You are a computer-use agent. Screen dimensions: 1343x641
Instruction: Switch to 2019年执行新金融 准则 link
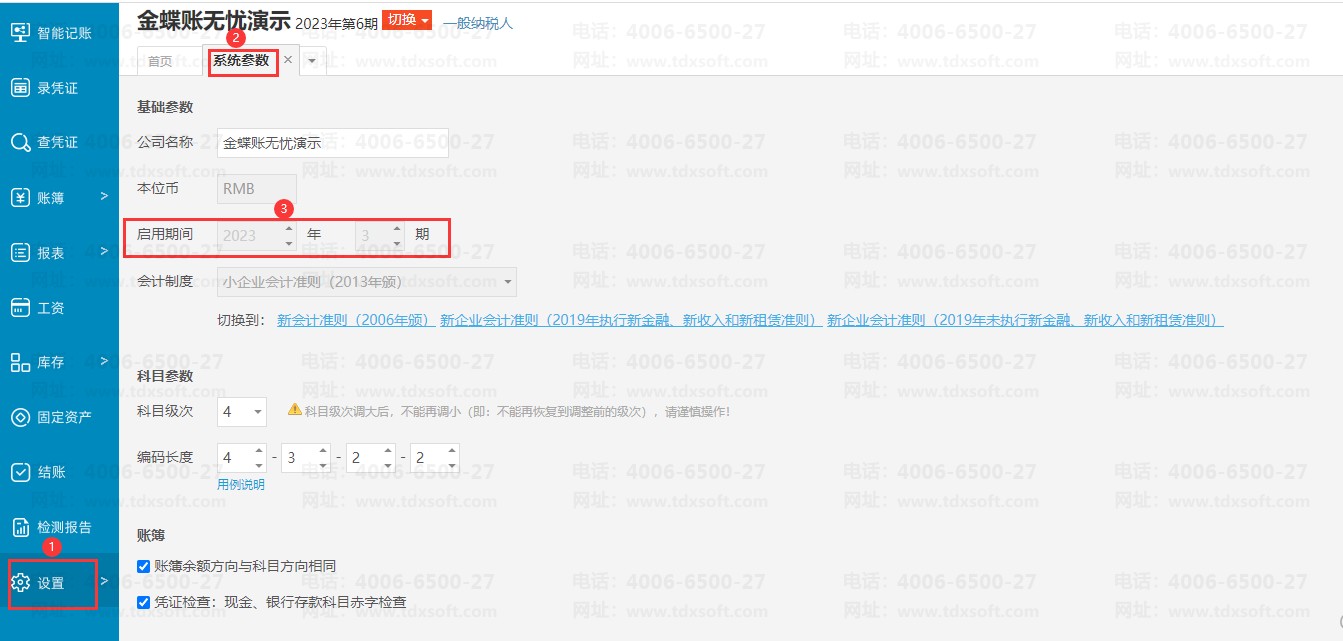(630, 320)
